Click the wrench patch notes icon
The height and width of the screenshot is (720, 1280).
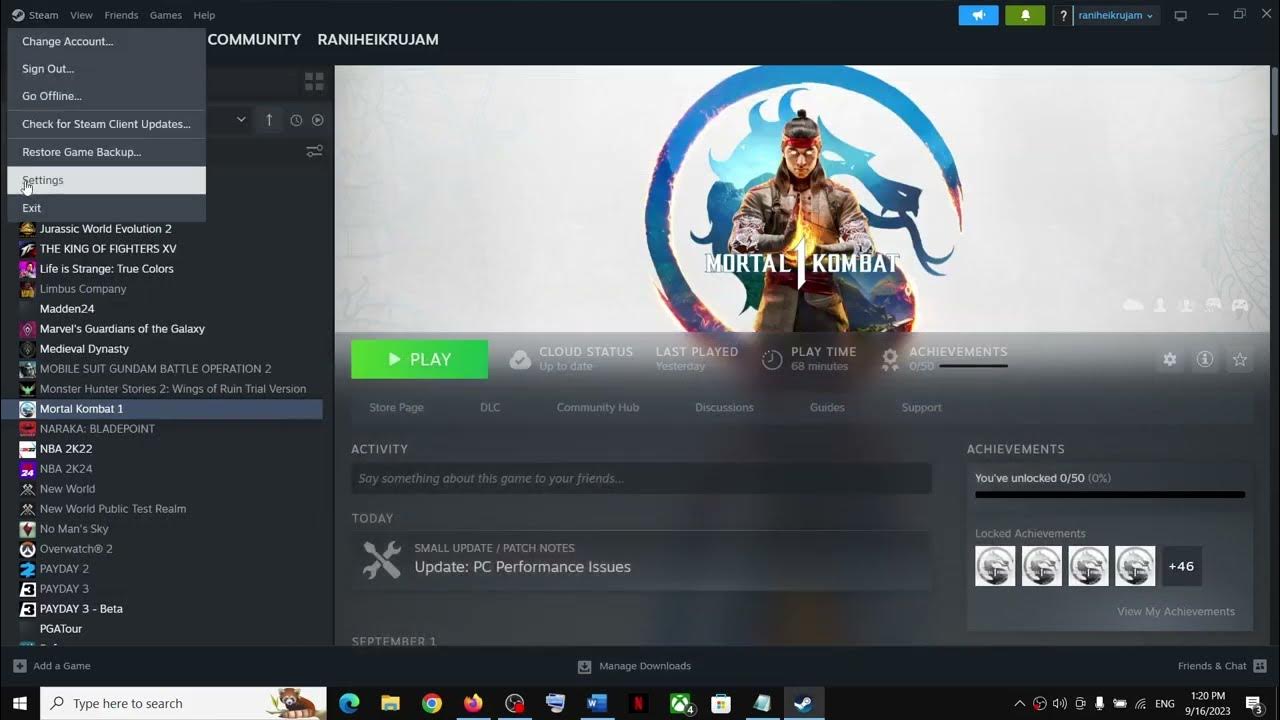pyautogui.click(x=381, y=560)
